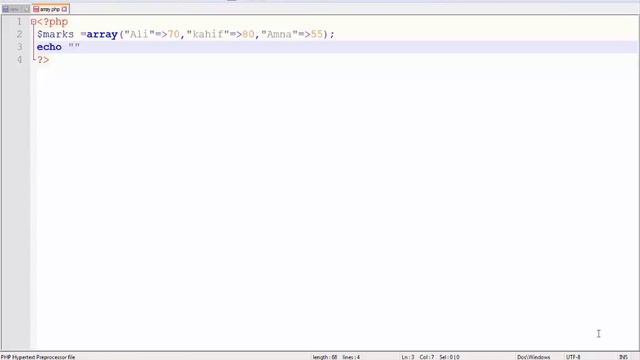The width and height of the screenshot is (640, 360).
Task: Click the "Ali" string key
Action: [x=139, y=34]
